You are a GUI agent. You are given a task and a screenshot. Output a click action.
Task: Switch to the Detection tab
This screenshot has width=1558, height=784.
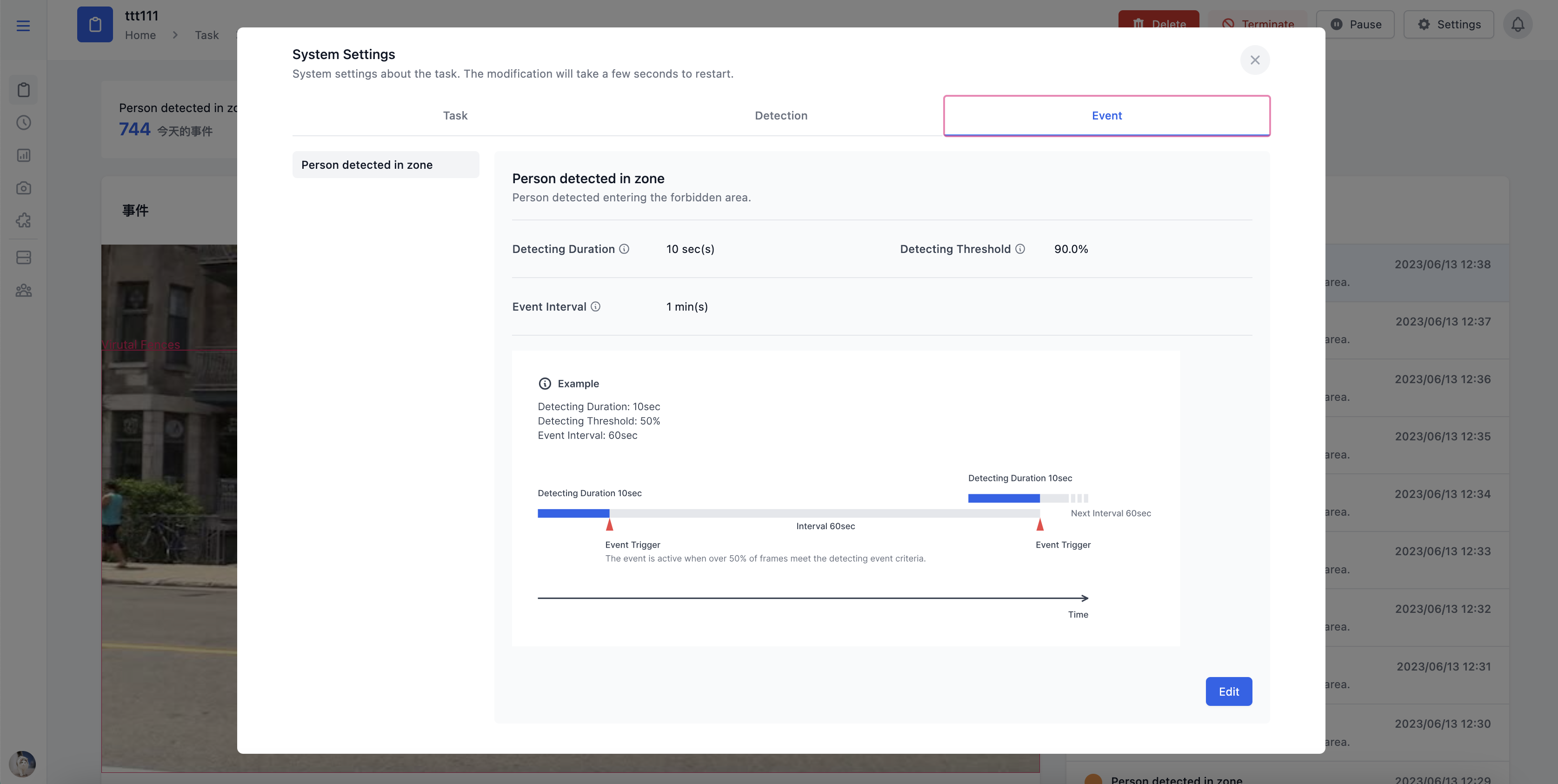click(x=781, y=115)
